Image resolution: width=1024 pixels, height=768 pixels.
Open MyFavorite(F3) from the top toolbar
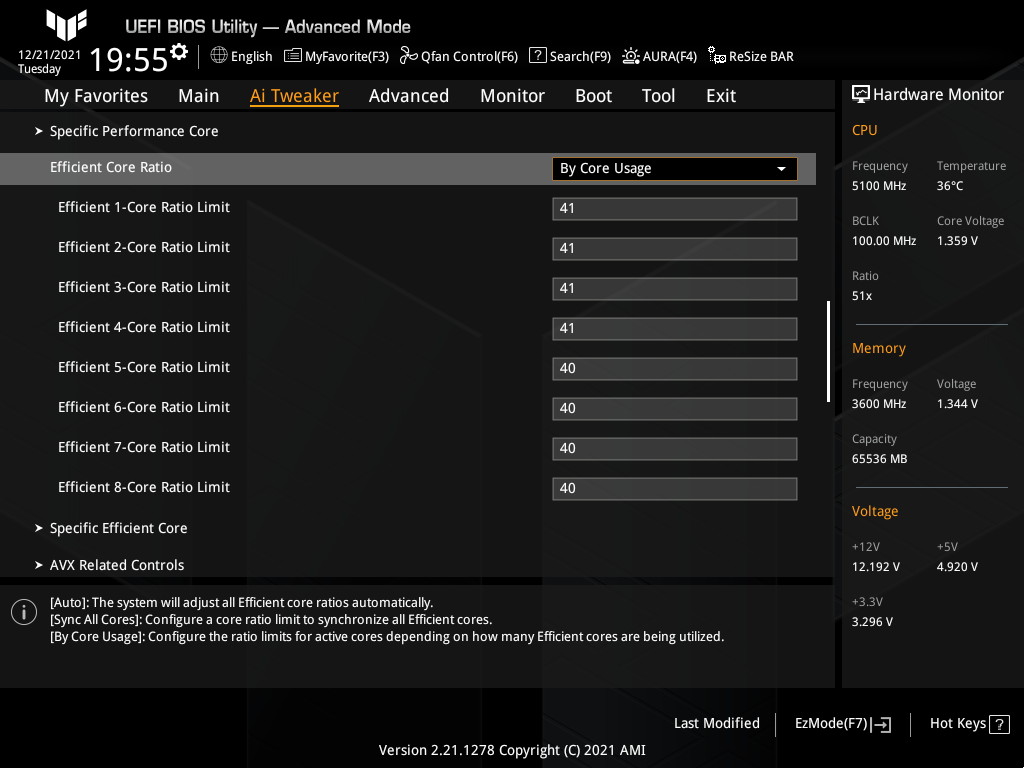click(x=293, y=56)
